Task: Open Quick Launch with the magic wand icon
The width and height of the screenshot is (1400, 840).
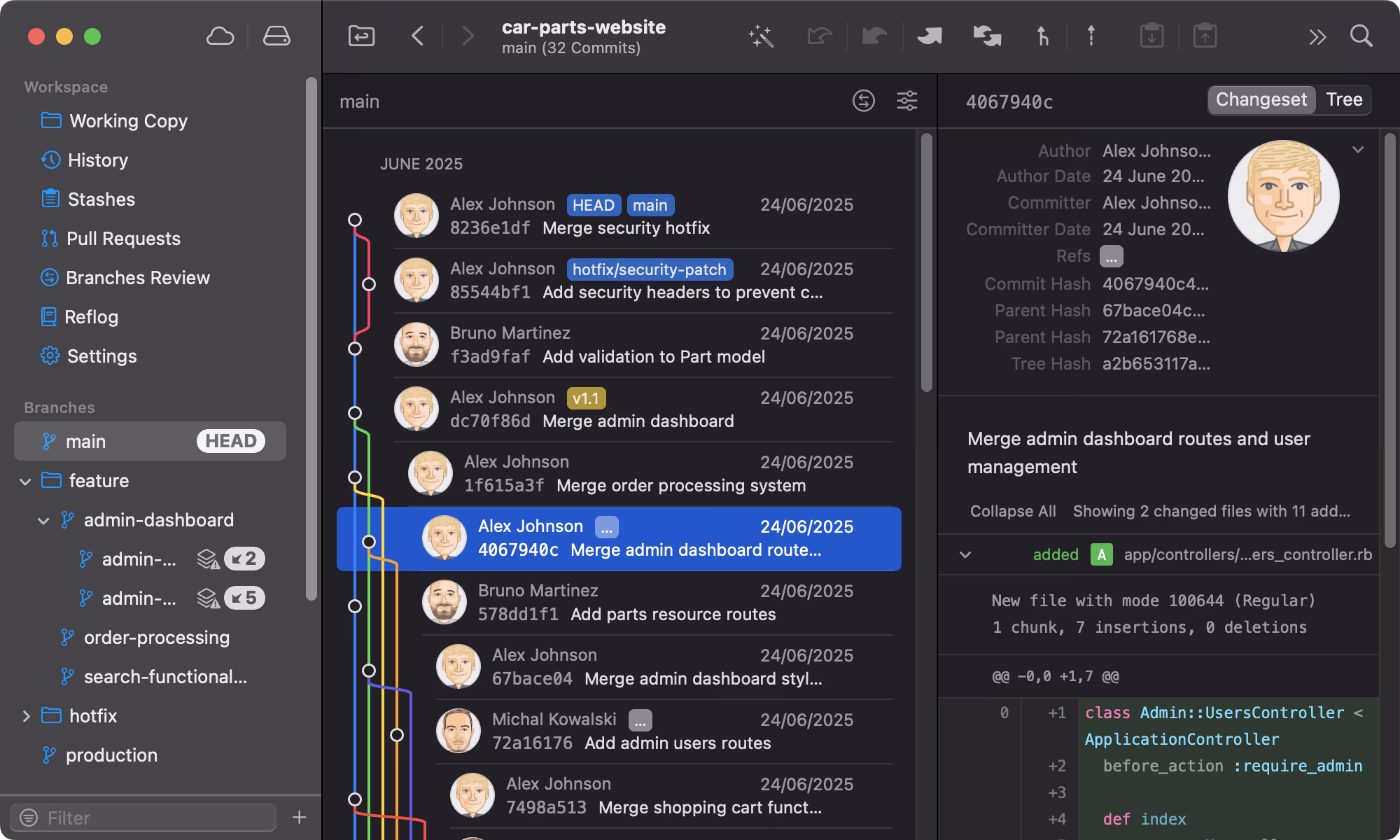Action: [760, 36]
